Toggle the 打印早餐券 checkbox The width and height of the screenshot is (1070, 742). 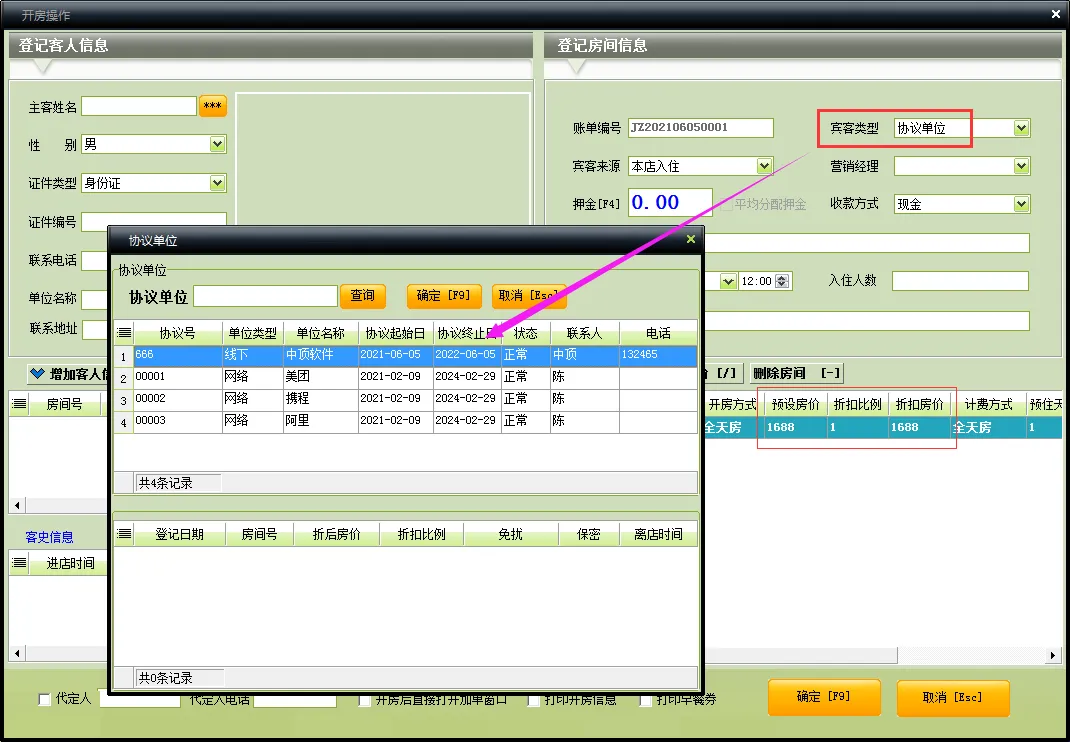point(645,700)
